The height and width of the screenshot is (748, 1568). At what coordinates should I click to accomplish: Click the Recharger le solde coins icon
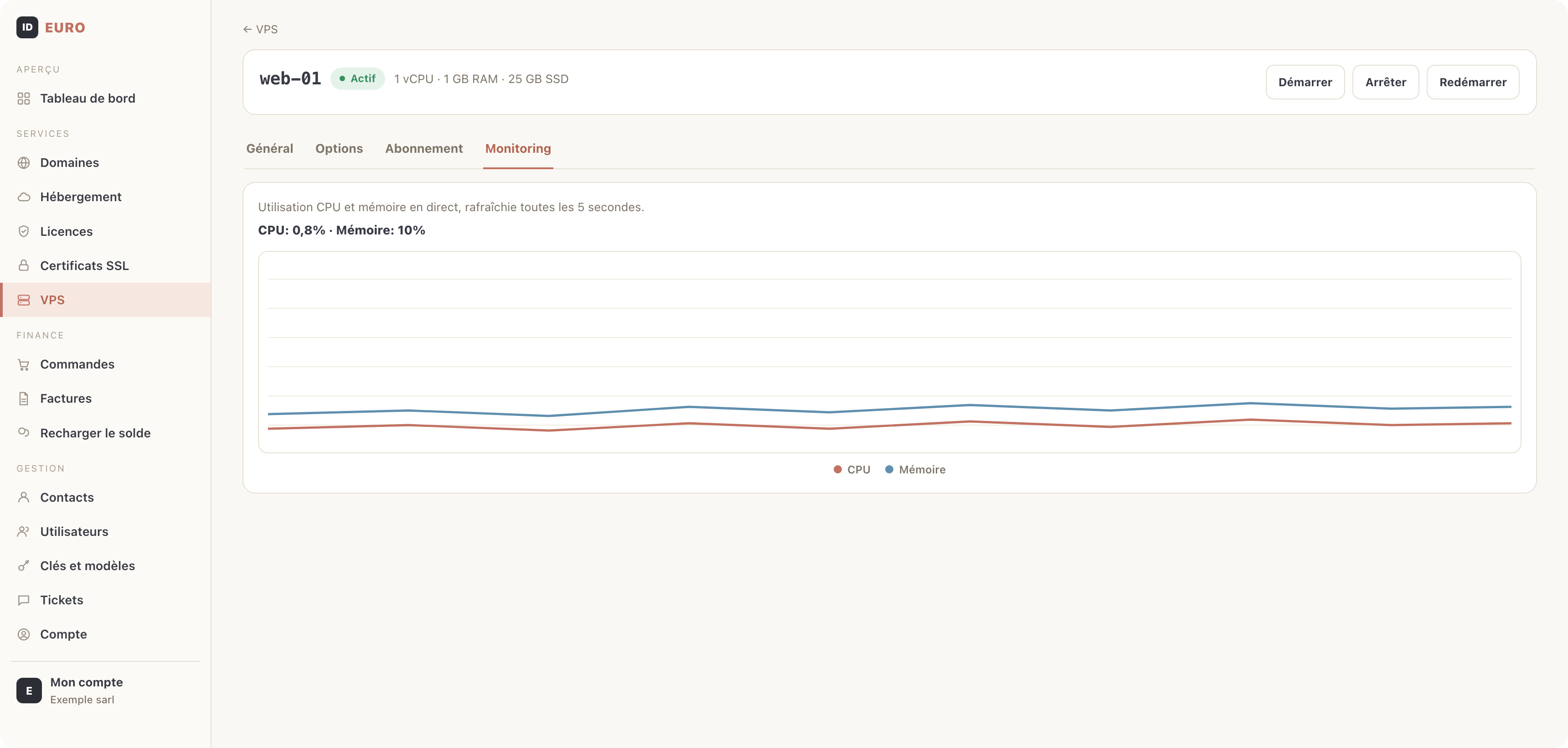[x=24, y=432]
